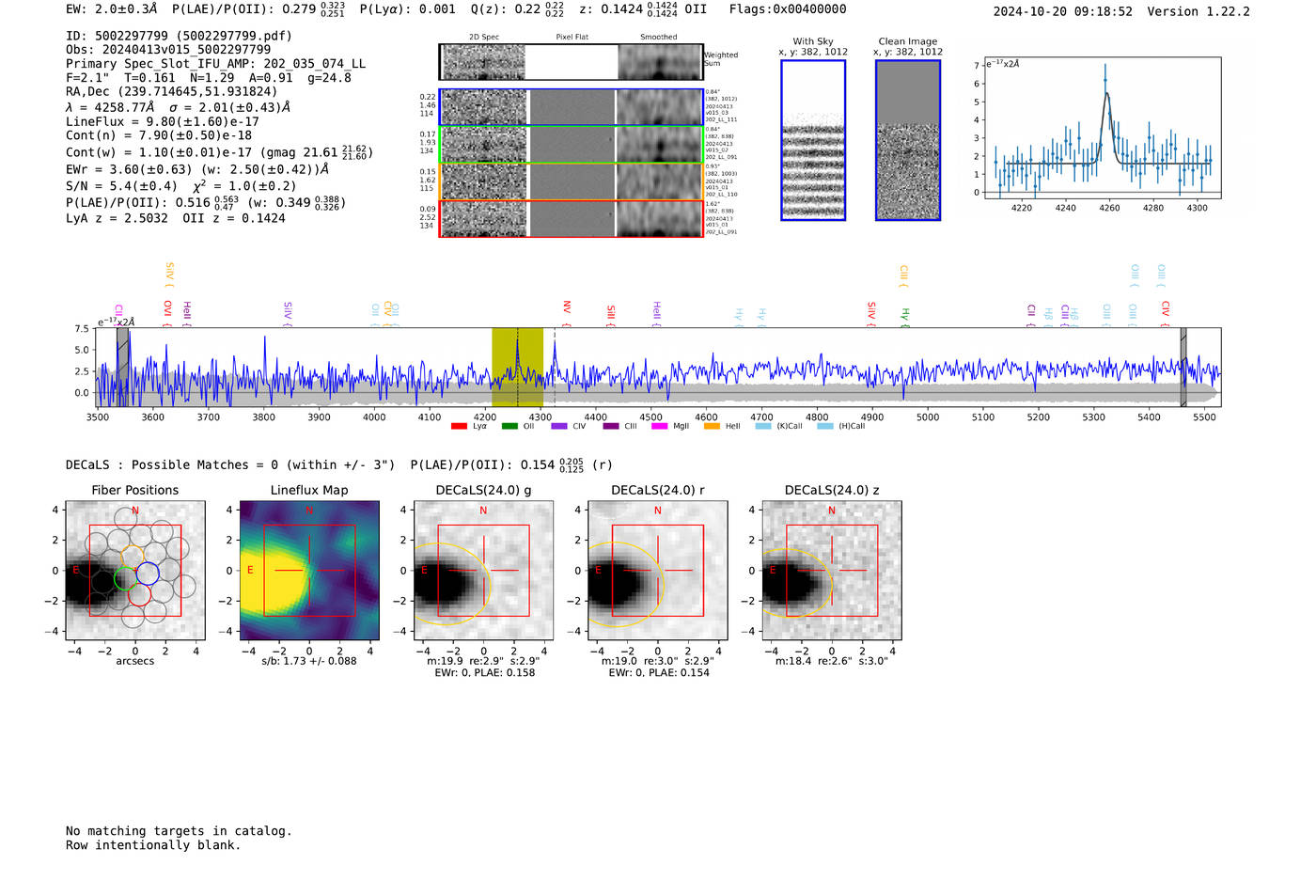Click the 202_LL_111 fiber label
The width and height of the screenshot is (1316, 896).
(721, 120)
